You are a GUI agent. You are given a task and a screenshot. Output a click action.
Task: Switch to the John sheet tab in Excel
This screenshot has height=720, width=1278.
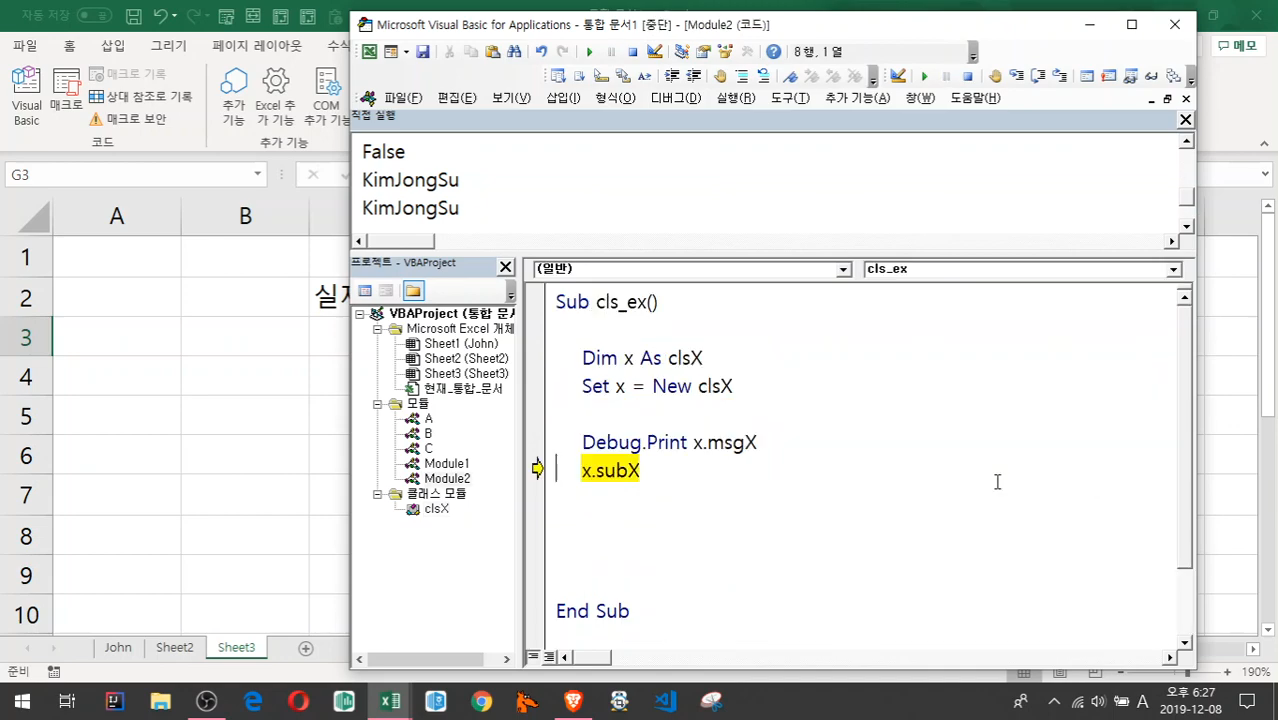[118, 647]
